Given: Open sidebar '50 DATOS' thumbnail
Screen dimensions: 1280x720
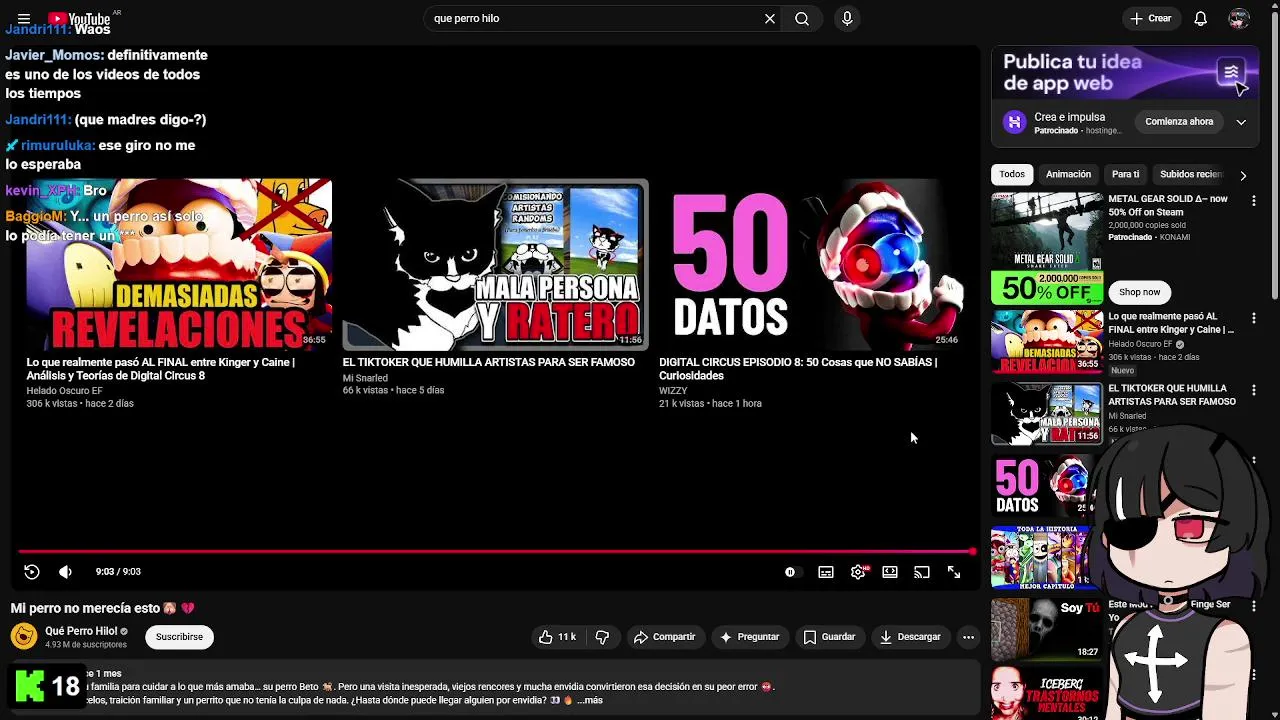Looking at the screenshot, I should click(1043, 485).
